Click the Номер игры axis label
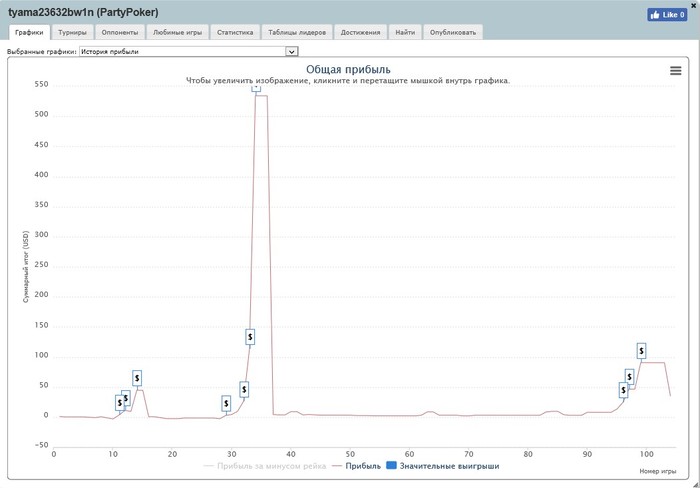Image resolution: width=700 pixels, height=488 pixels. point(658,471)
